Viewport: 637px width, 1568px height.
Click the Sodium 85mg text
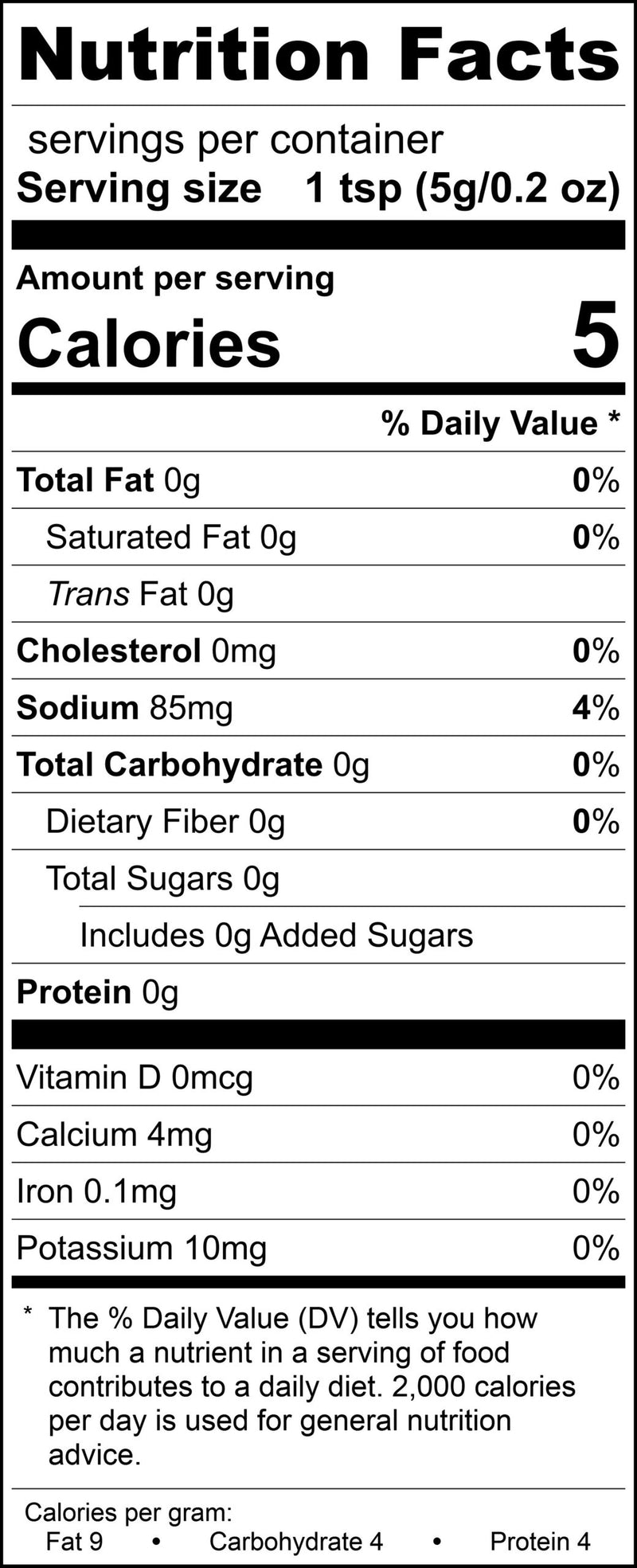(125, 708)
